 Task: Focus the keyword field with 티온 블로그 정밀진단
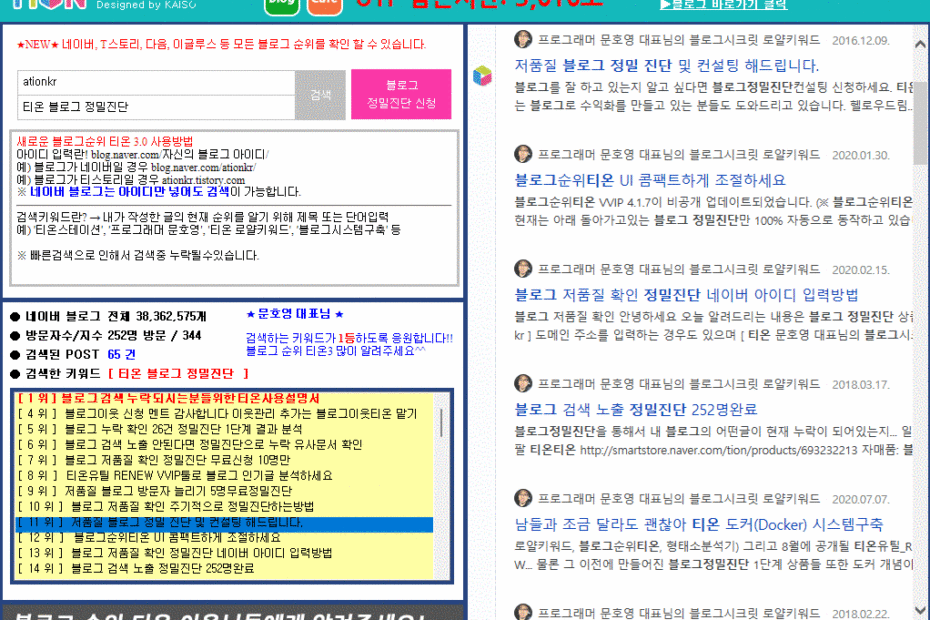tap(156, 107)
